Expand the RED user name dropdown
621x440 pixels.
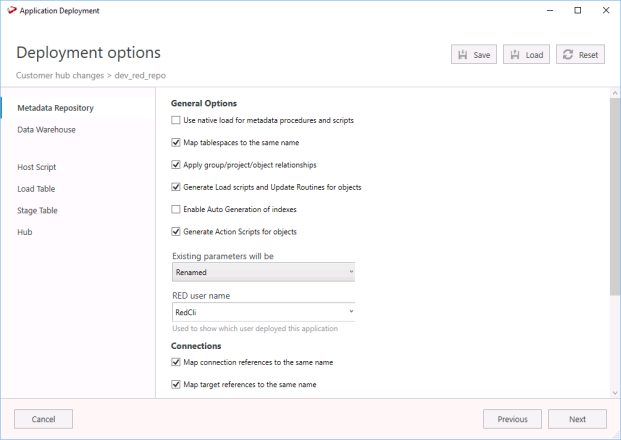[x=264, y=313]
